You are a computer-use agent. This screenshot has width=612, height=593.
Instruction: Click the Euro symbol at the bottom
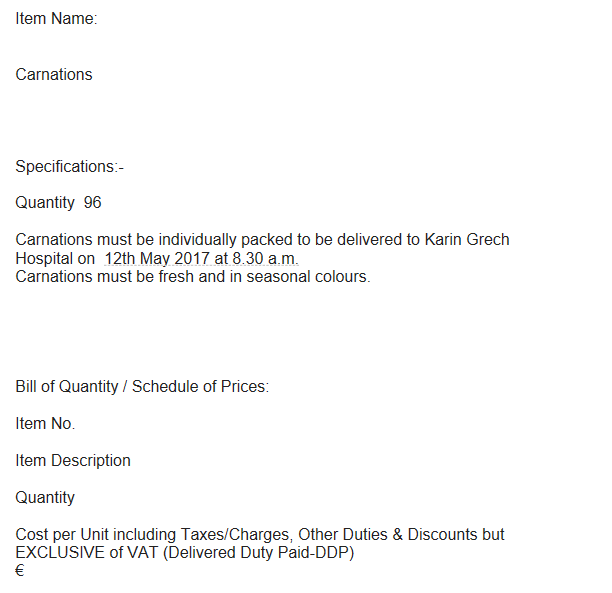point(20,571)
